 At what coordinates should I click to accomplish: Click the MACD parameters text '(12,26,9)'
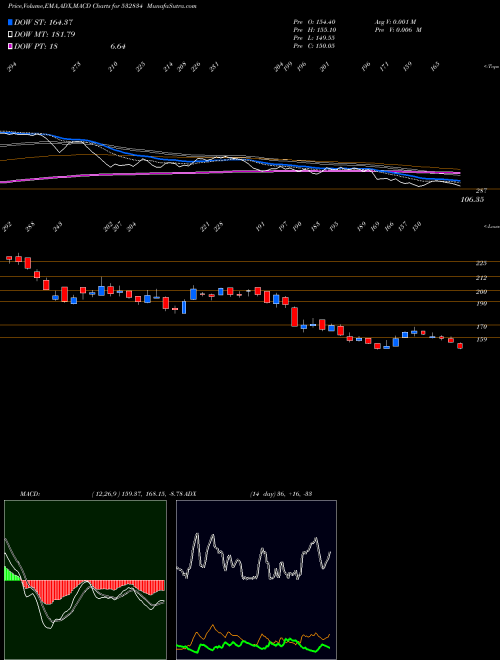tap(105, 494)
